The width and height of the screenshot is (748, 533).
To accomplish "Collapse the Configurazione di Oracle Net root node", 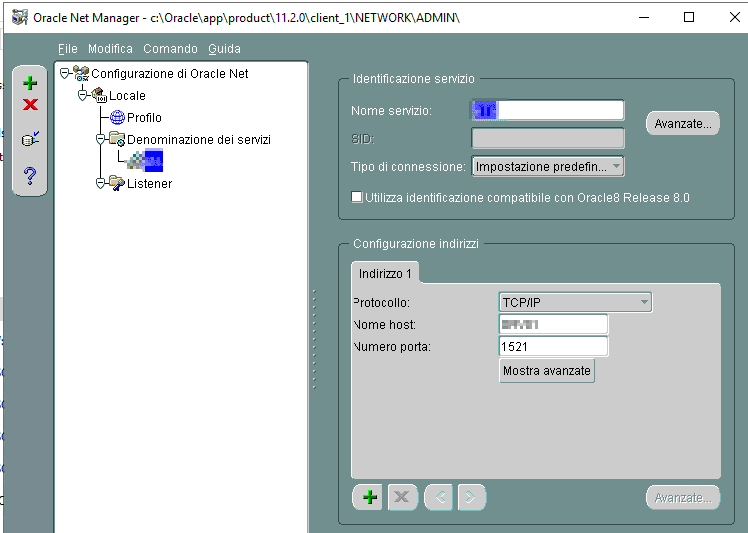I will (64, 73).
